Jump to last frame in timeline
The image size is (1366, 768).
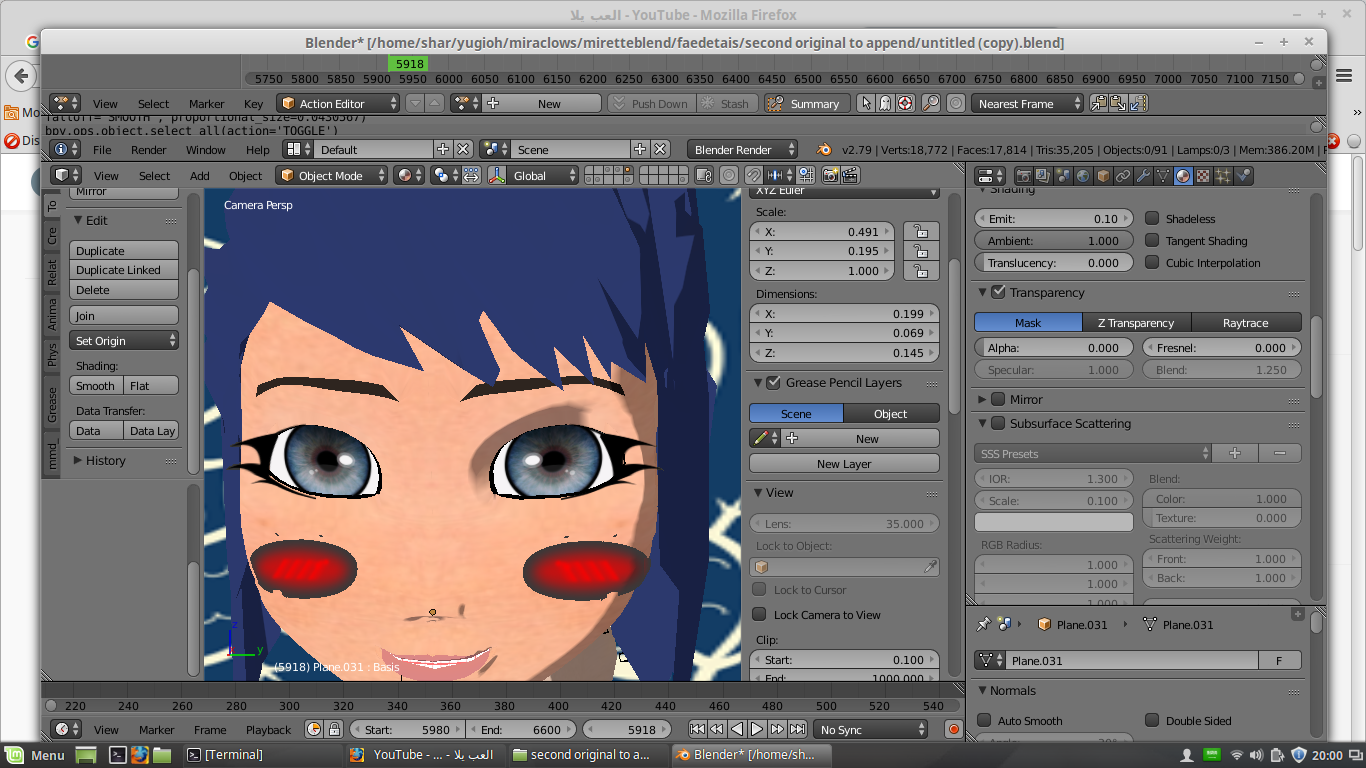click(797, 730)
